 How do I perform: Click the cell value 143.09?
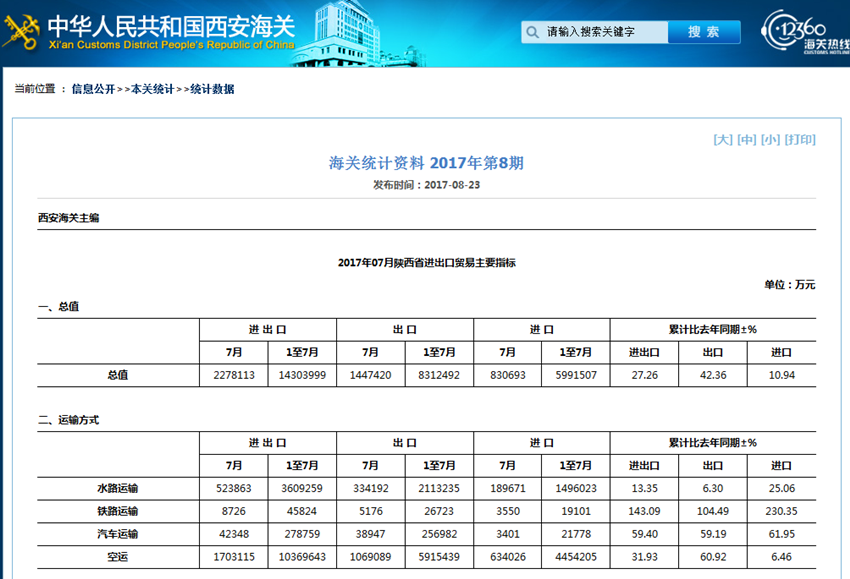point(645,511)
